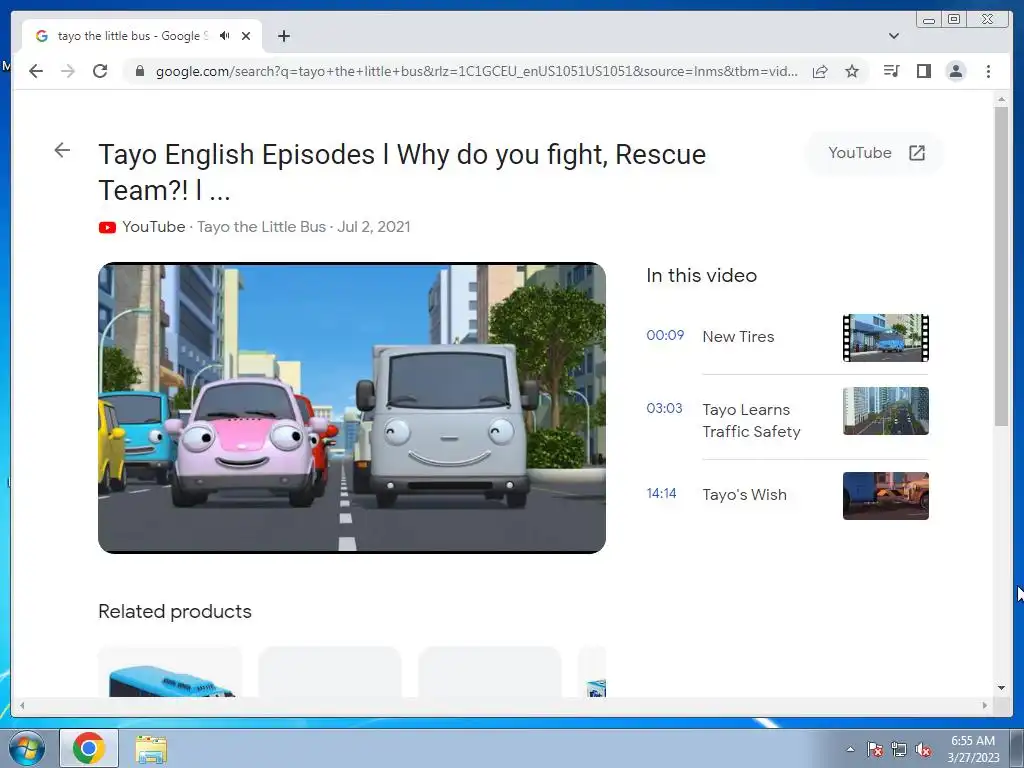Click the 'Jul 2, 2021' date text

374,227
